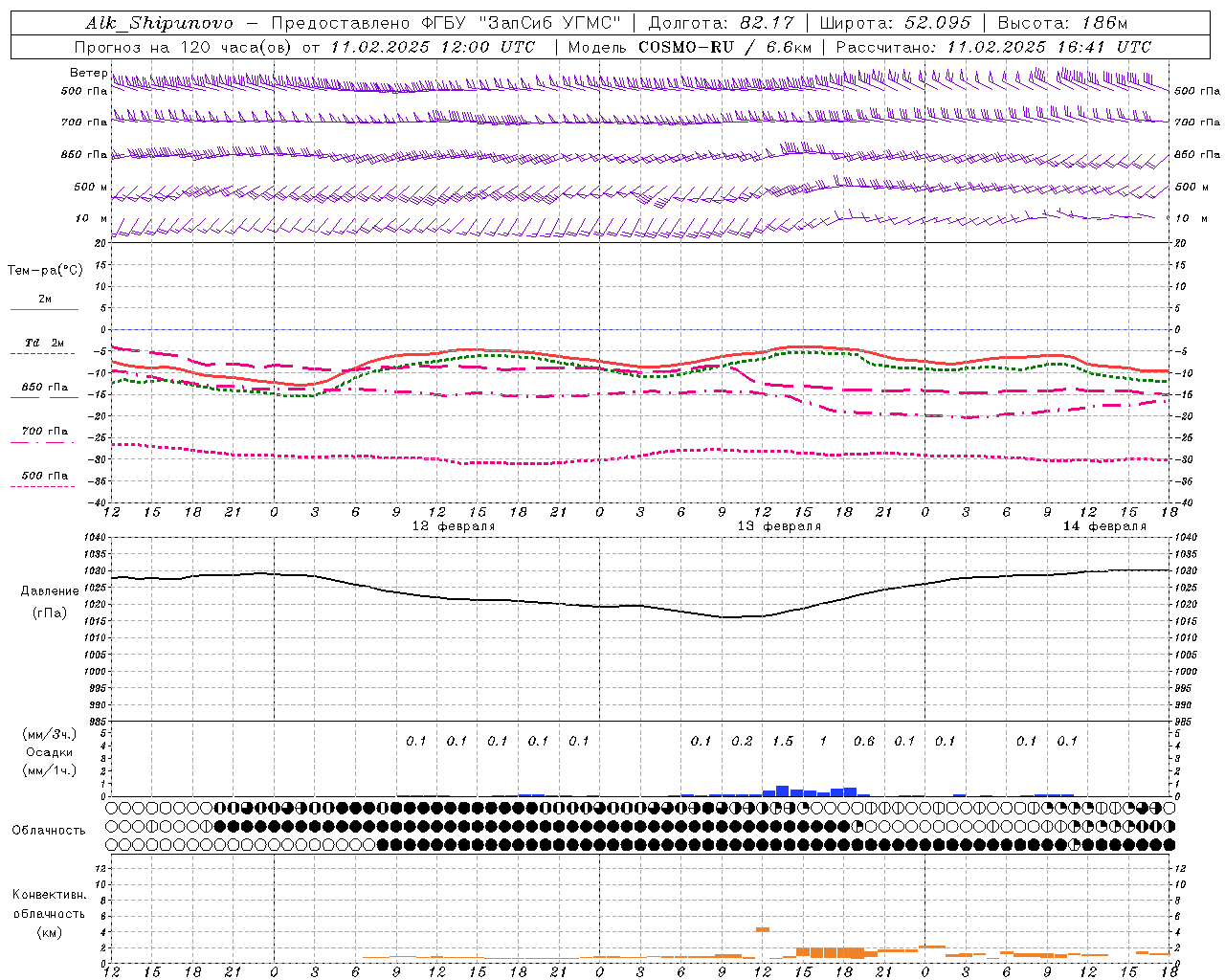Viewport: 1225px width, 980px height.
Task: Click the Alk_Shipunovo station title
Action: (159, 23)
